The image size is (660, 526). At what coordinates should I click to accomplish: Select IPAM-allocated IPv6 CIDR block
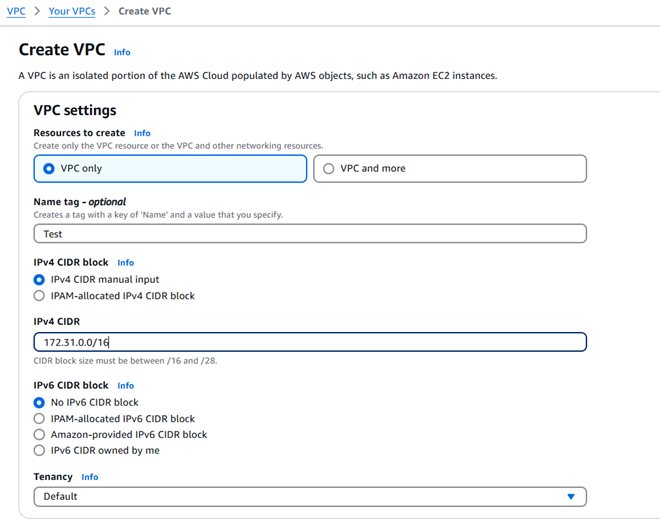[40, 419]
